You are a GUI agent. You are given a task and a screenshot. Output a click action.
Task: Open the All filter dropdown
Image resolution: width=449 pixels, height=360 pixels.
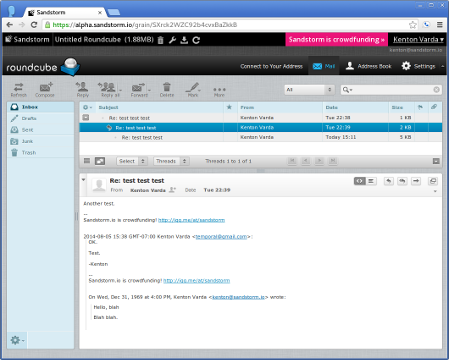pos(309,90)
